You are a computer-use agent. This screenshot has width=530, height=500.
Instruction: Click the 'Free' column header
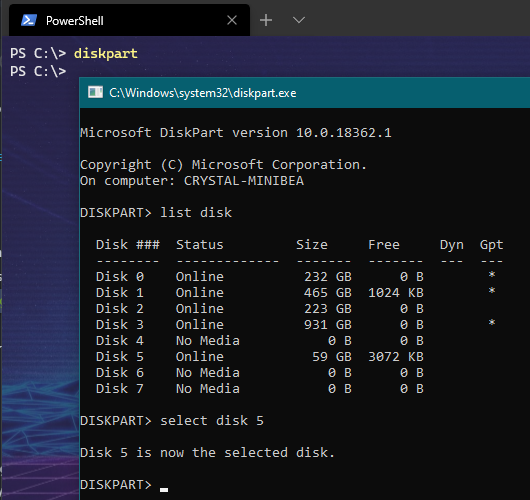click(x=384, y=244)
